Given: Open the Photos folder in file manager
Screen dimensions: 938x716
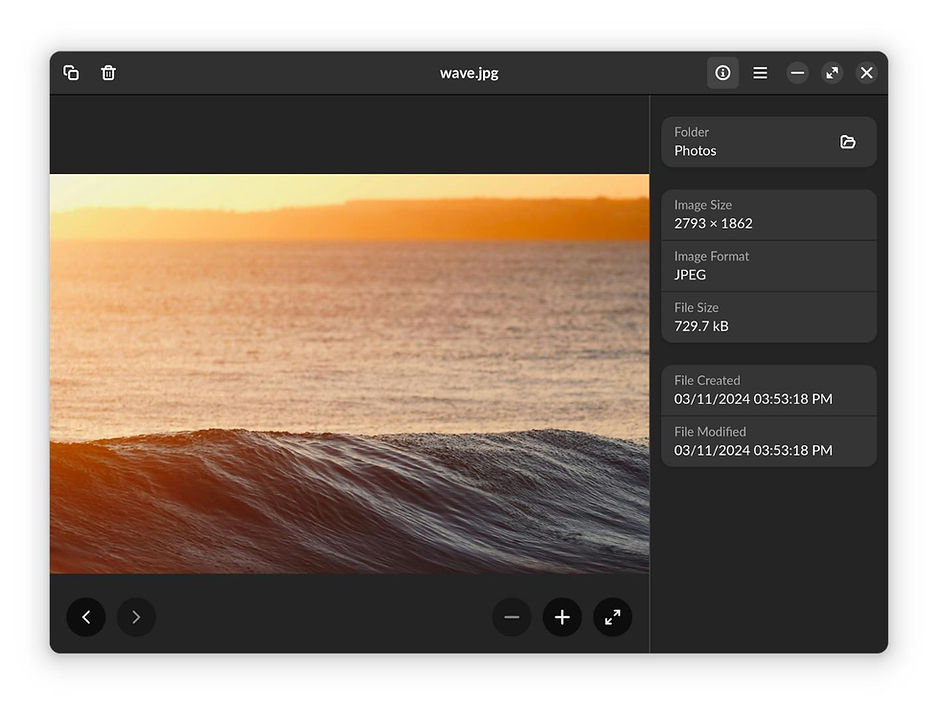Looking at the screenshot, I should pos(848,142).
